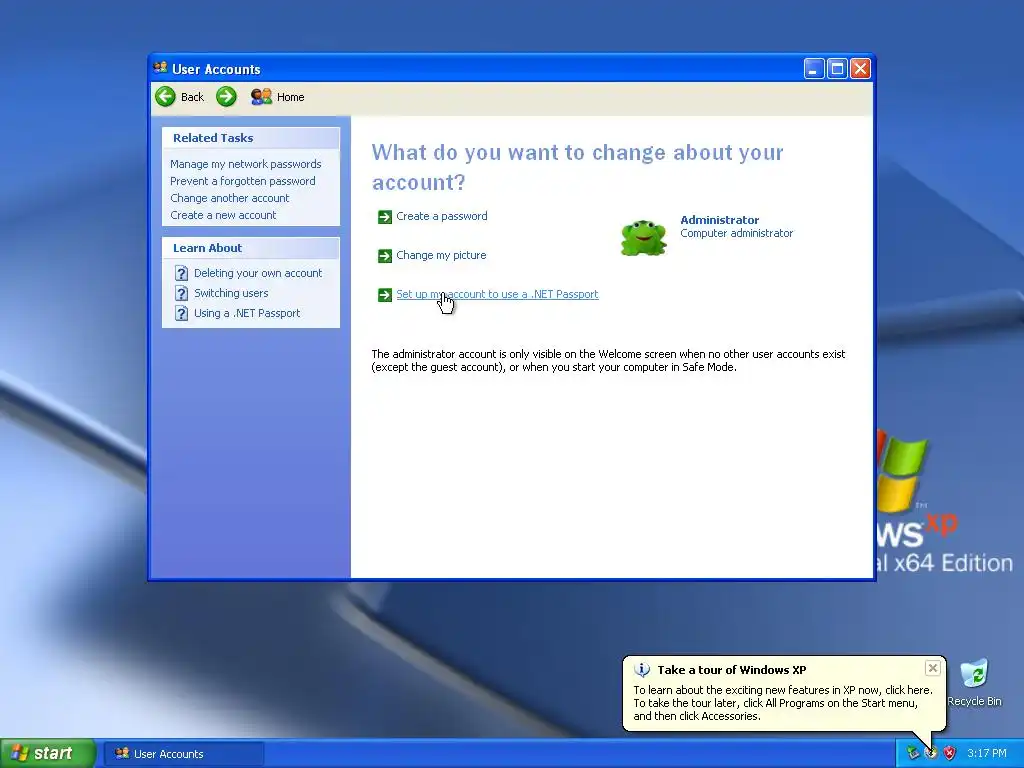Image resolution: width=1024 pixels, height=768 pixels.
Task: Click the 3:17 PM clock
Action: 987,753
